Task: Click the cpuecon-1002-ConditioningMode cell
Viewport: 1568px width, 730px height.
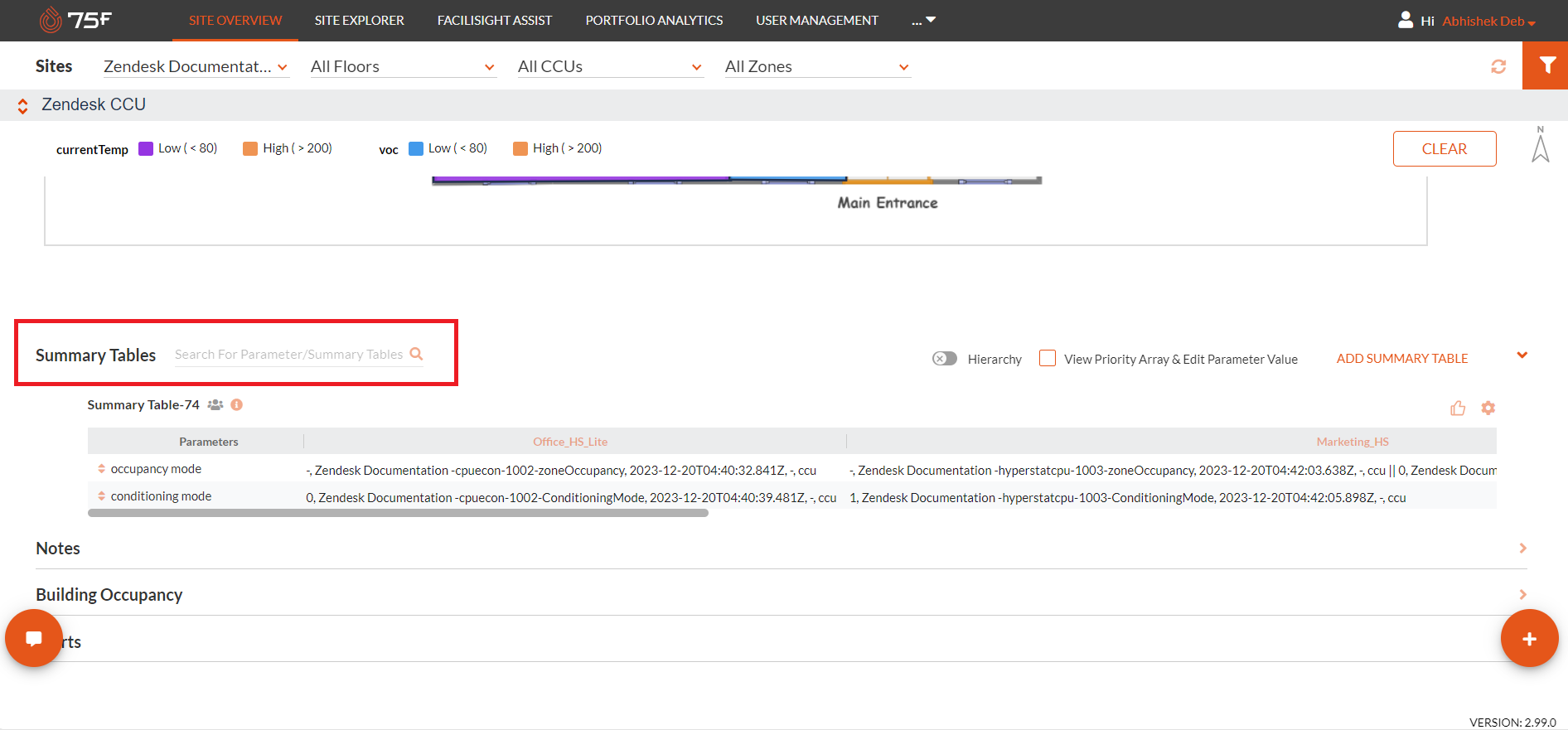Action: click(571, 497)
